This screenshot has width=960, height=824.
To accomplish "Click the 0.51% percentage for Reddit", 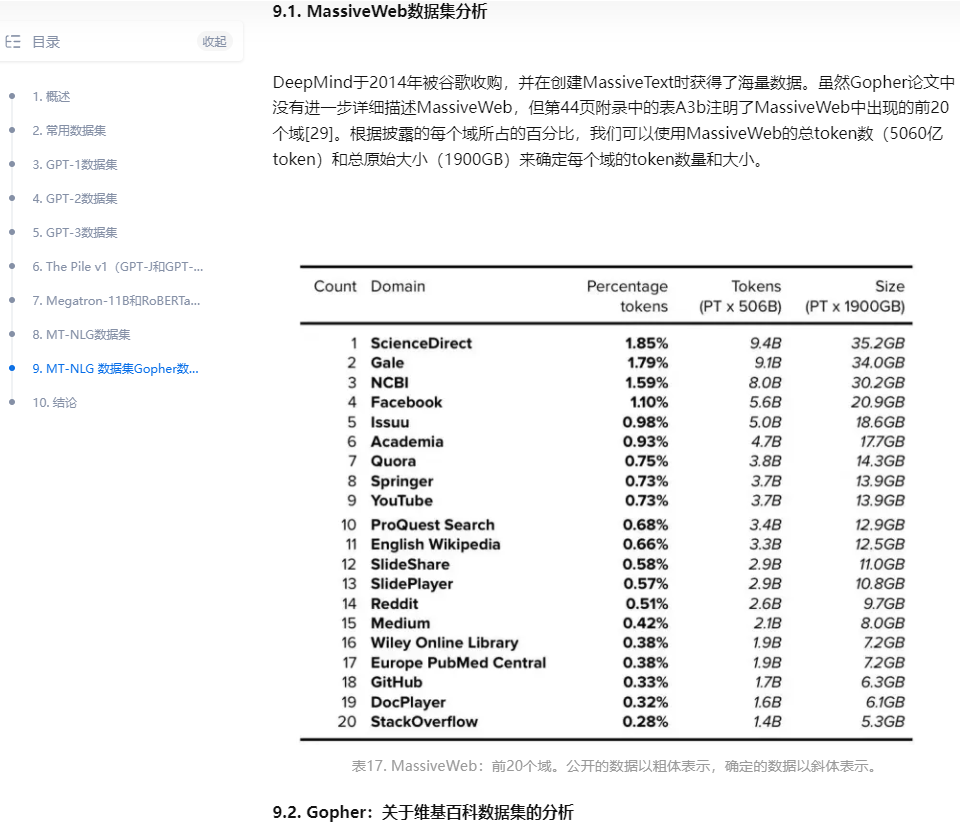I will pyautogui.click(x=647, y=604).
